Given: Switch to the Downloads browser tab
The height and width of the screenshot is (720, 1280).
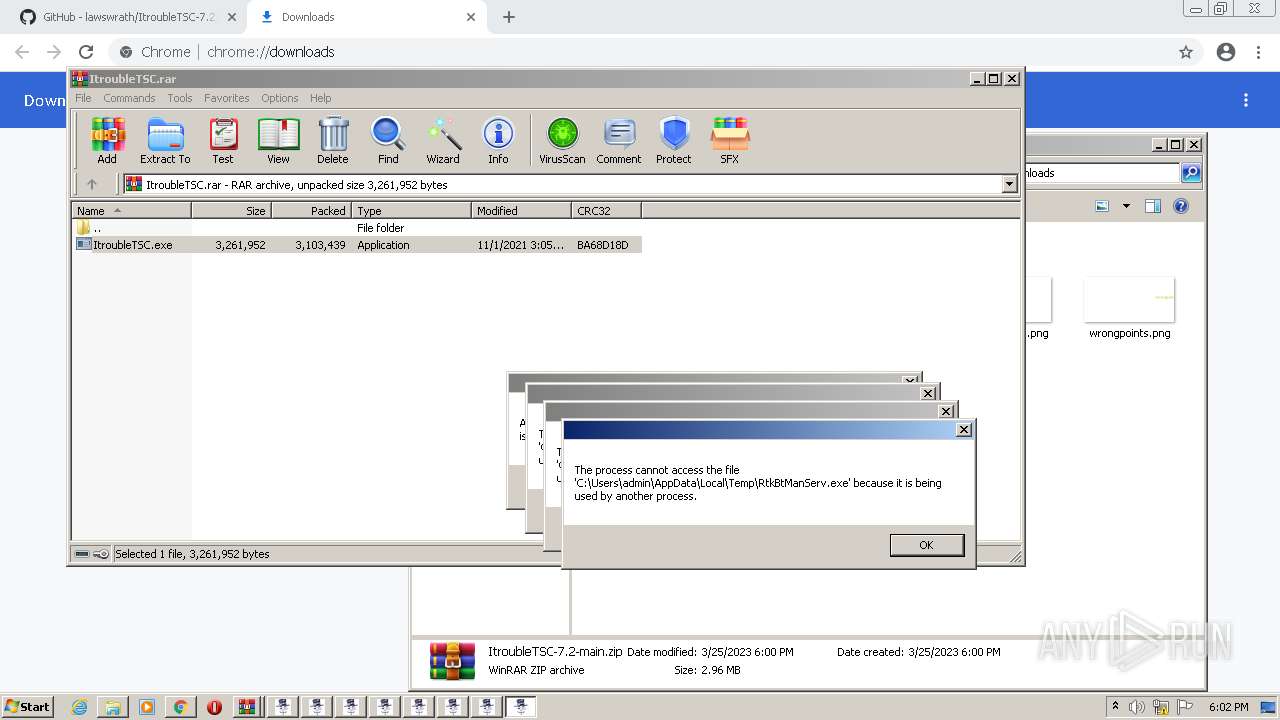Looking at the screenshot, I should click(365, 17).
